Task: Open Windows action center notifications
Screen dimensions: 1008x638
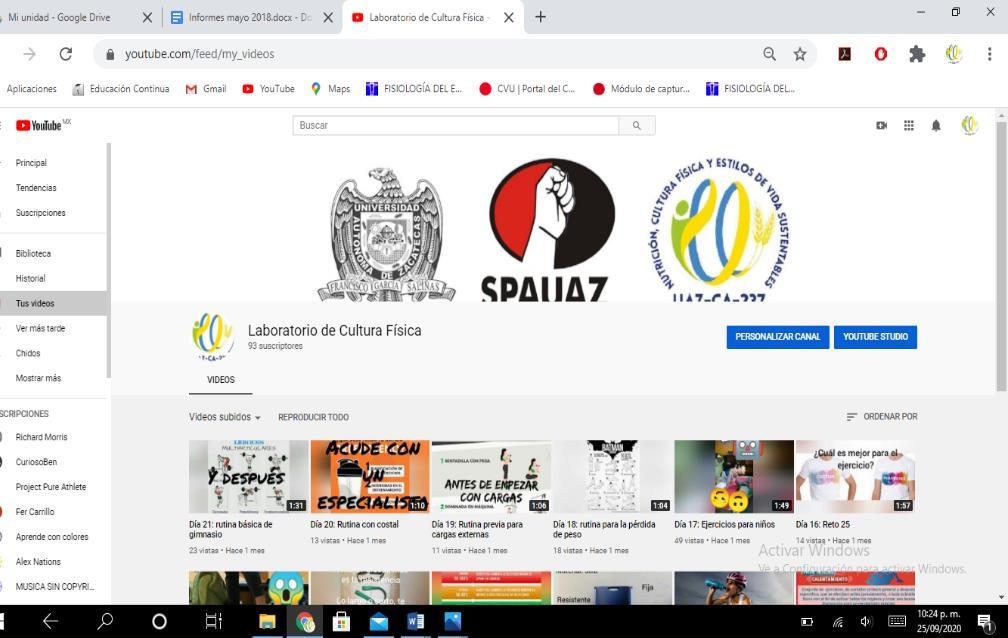Action: pos(985,622)
